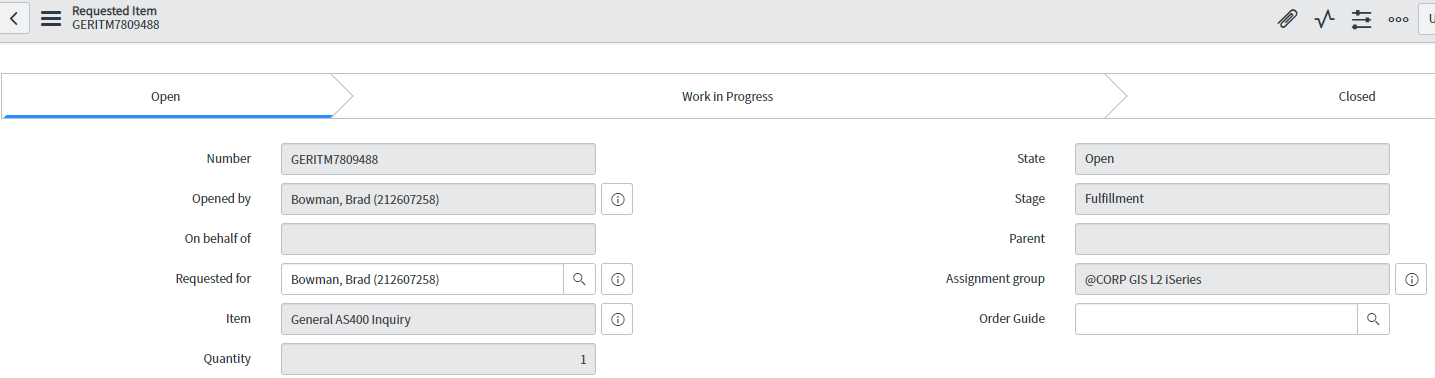
Task: Open the personalize form sliders icon
Action: coord(1361,19)
